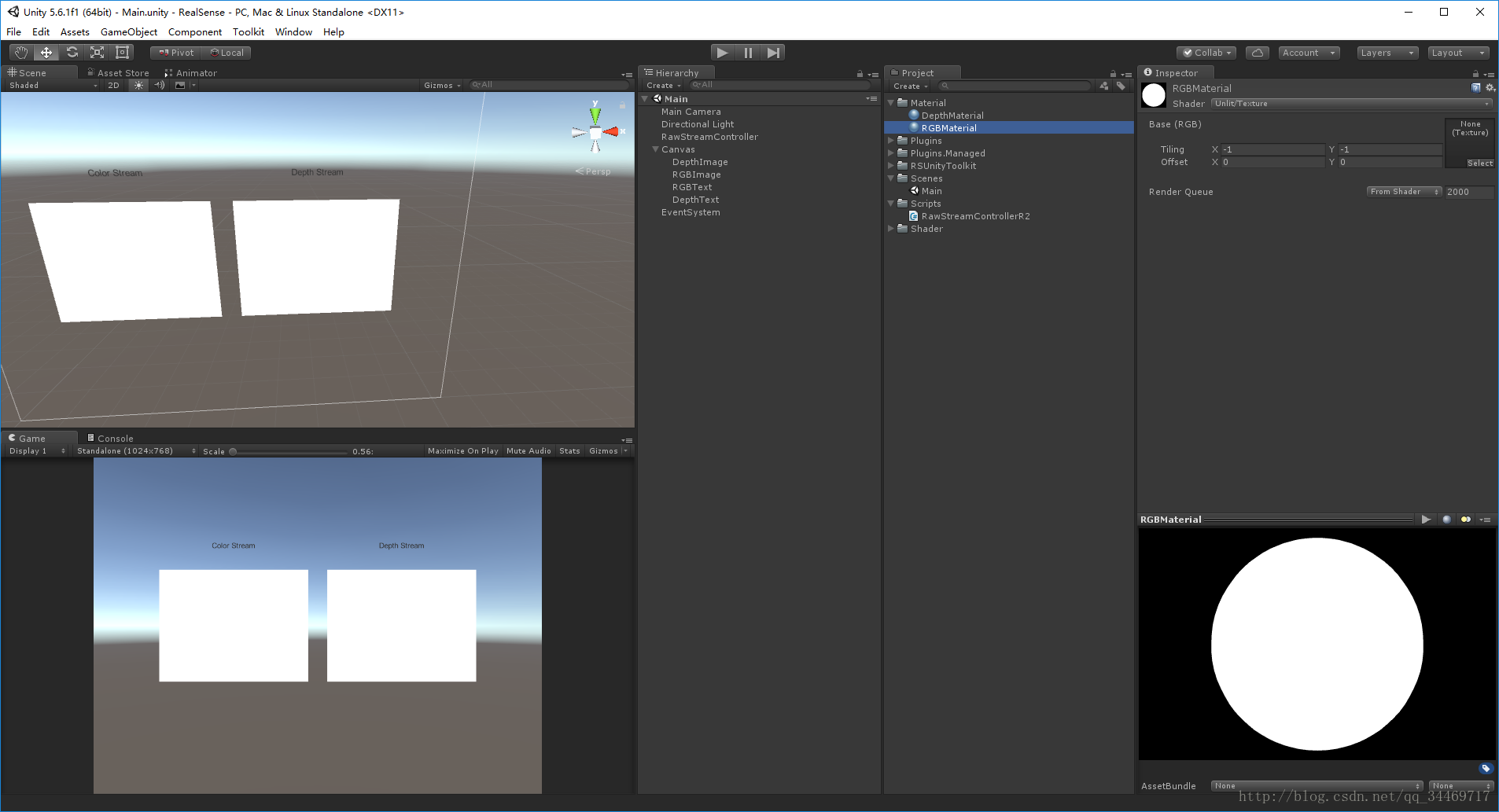
Task: Toggle Maximize On Play
Action: [x=462, y=451]
